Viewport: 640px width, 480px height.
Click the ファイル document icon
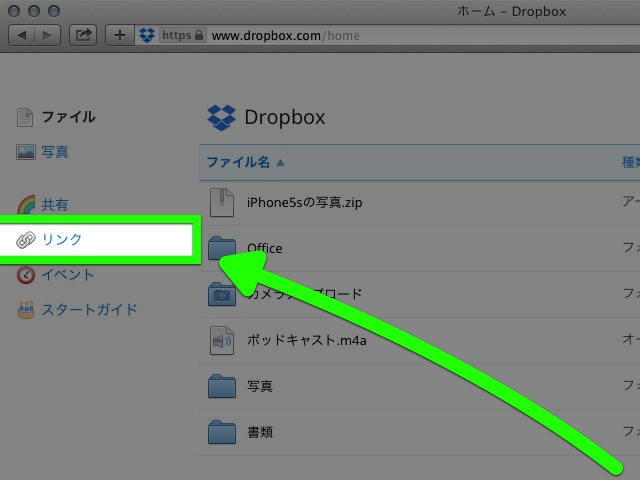coord(25,117)
